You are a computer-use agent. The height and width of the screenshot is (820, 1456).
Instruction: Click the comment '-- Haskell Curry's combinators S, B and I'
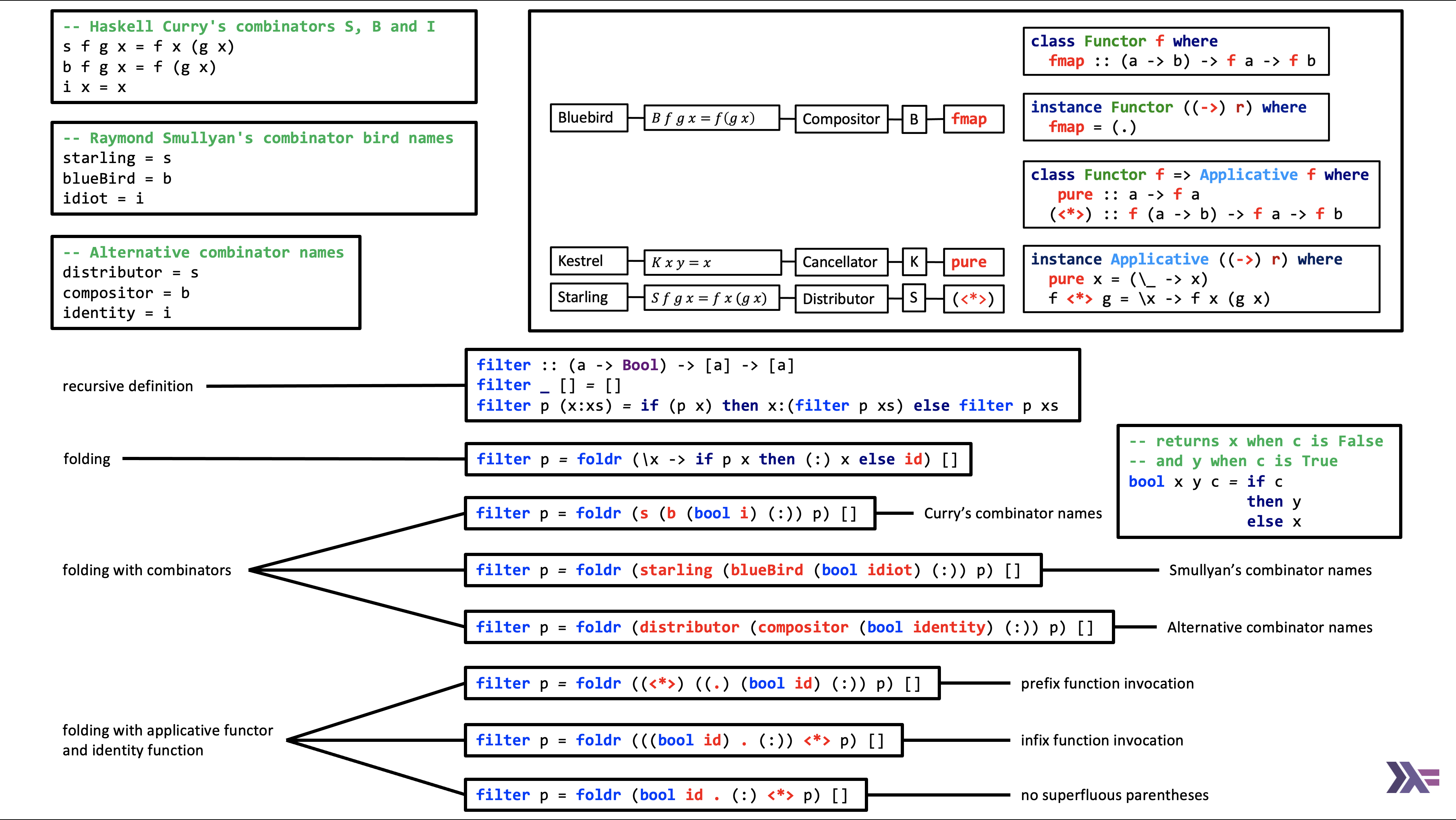(249, 27)
